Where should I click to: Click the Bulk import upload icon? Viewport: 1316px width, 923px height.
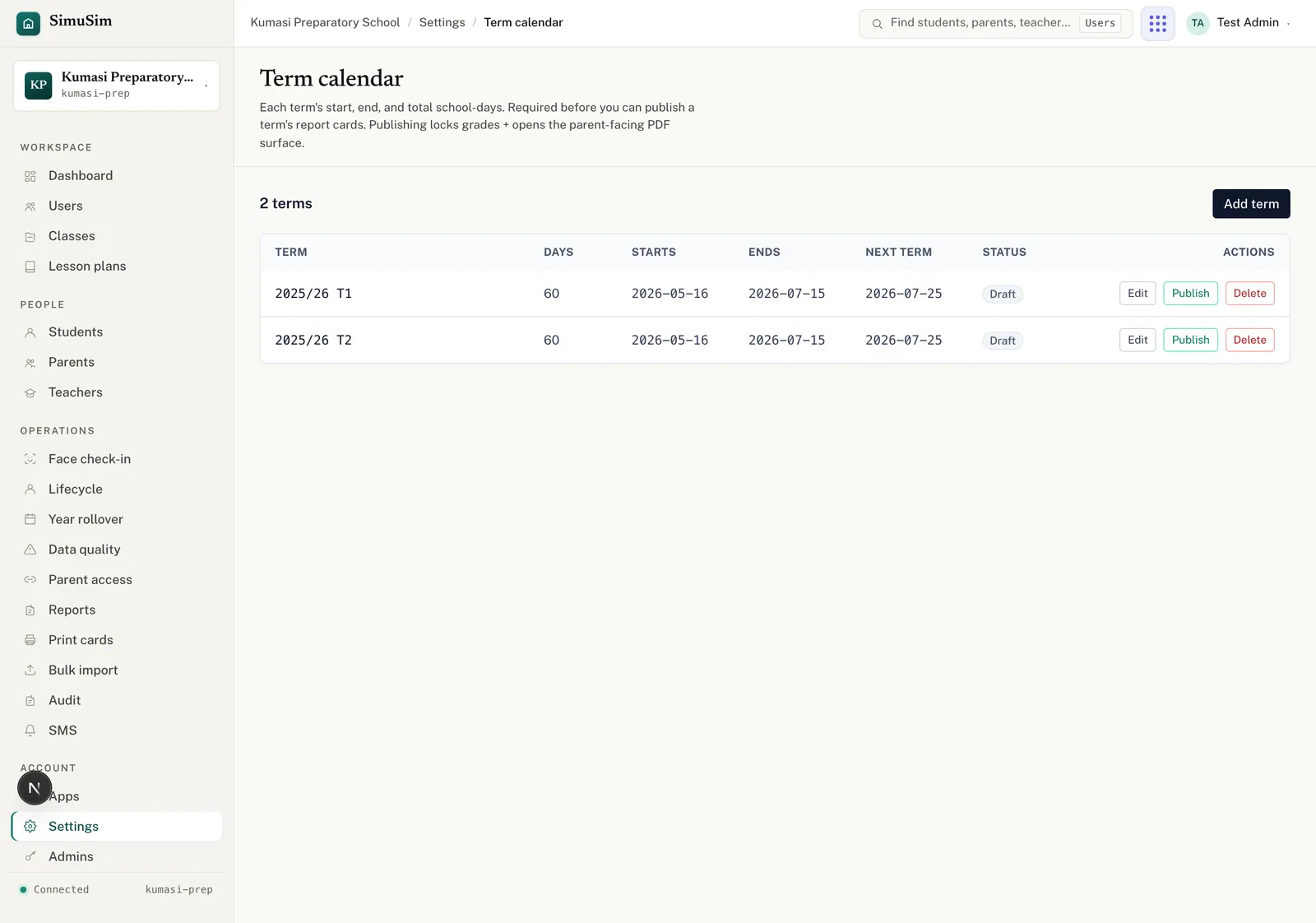[30, 670]
